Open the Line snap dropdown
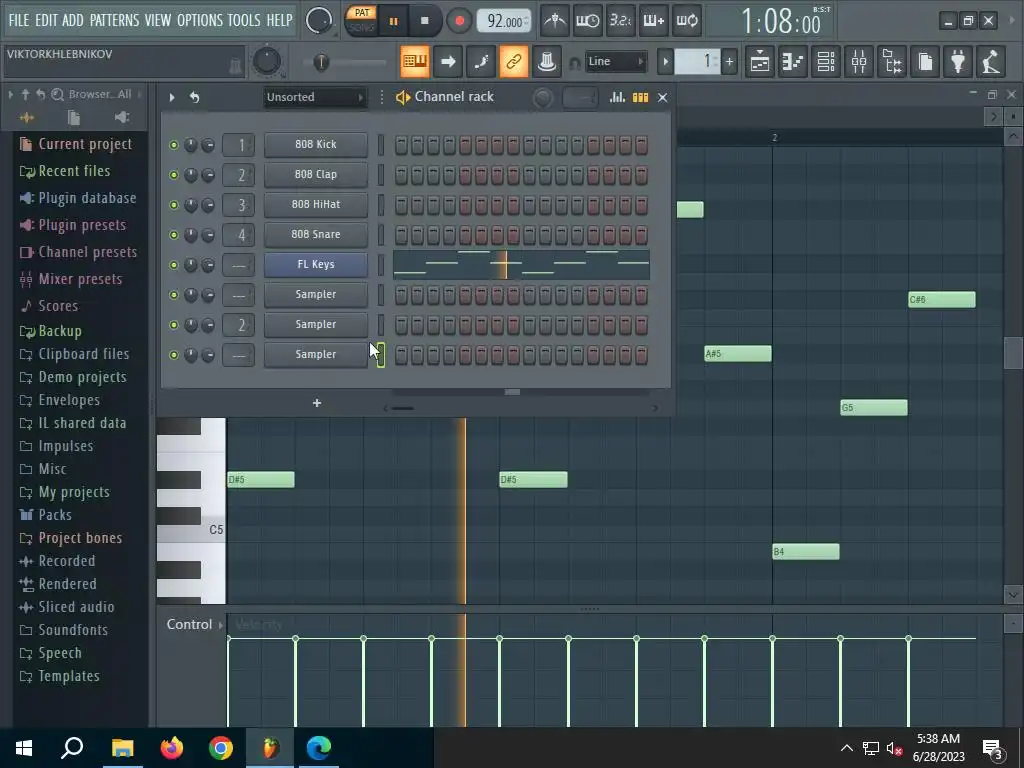The width and height of the screenshot is (1024, 768). (x=616, y=62)
